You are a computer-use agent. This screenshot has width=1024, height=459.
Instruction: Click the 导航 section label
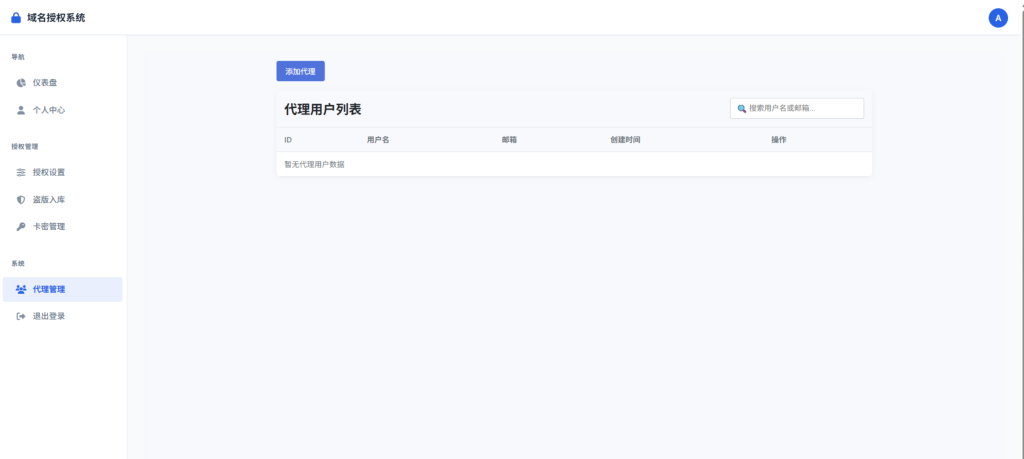pyautogui.click(x=18, y=57)
